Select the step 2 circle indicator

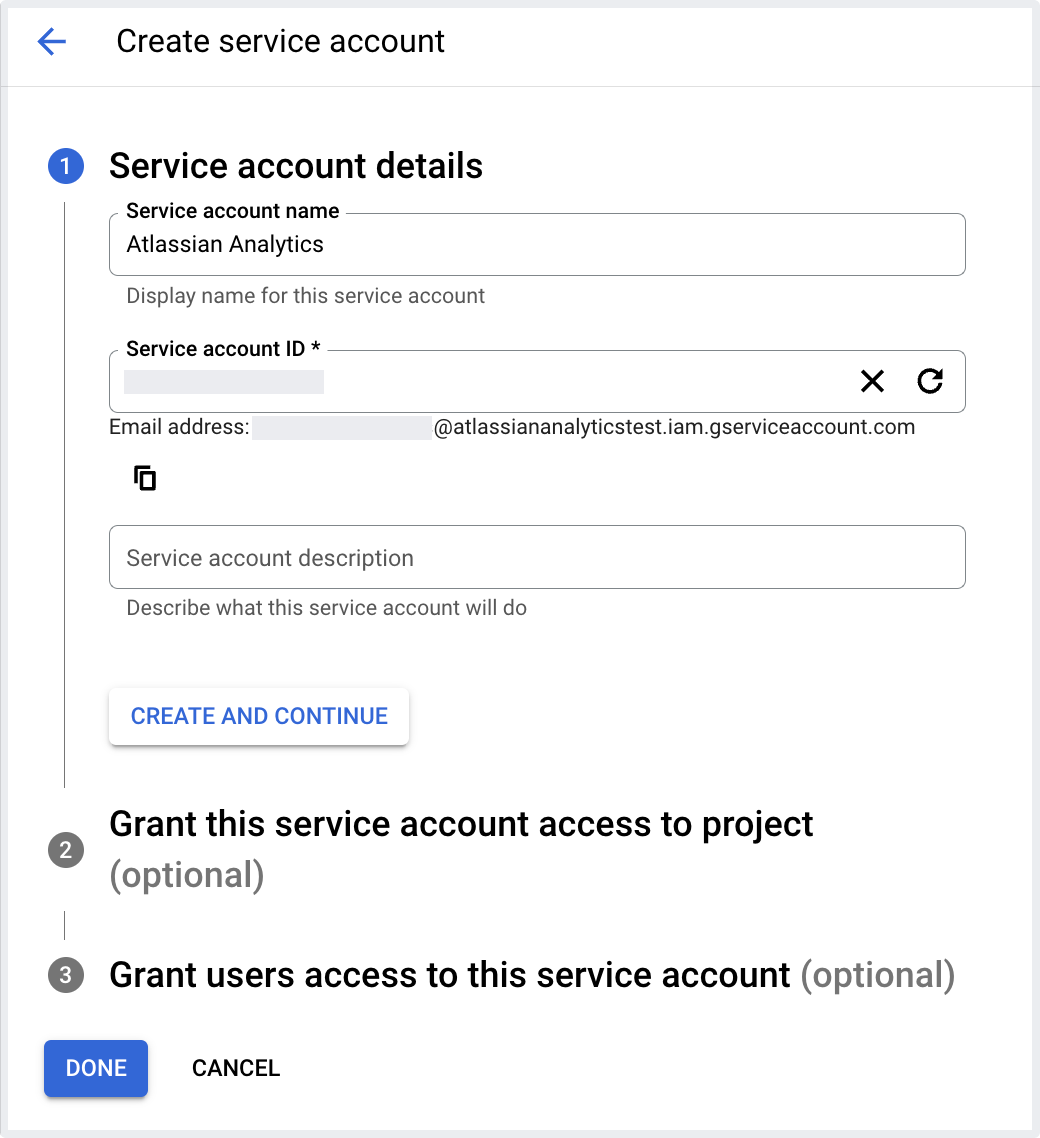point(66,850)
